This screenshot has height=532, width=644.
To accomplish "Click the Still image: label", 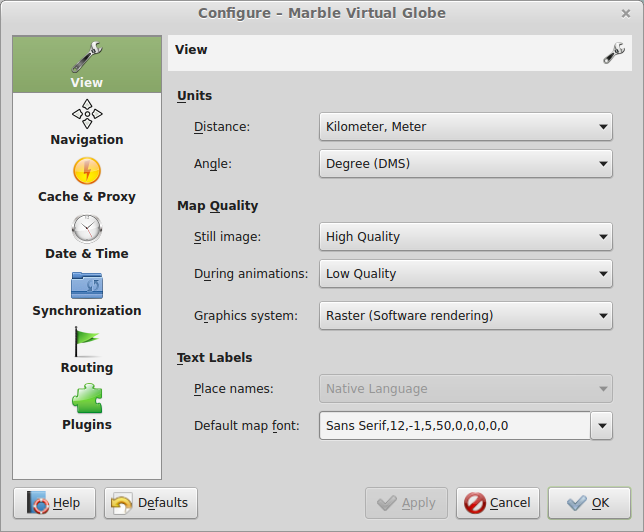I will click(228, 237).
